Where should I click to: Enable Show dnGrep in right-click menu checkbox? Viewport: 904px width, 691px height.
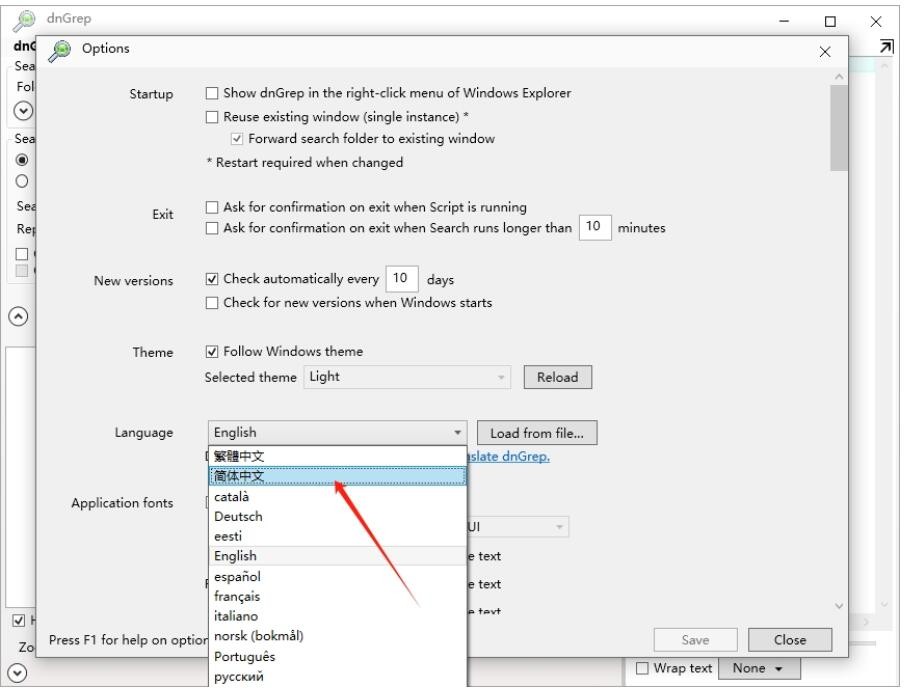(x=212, y=93)
